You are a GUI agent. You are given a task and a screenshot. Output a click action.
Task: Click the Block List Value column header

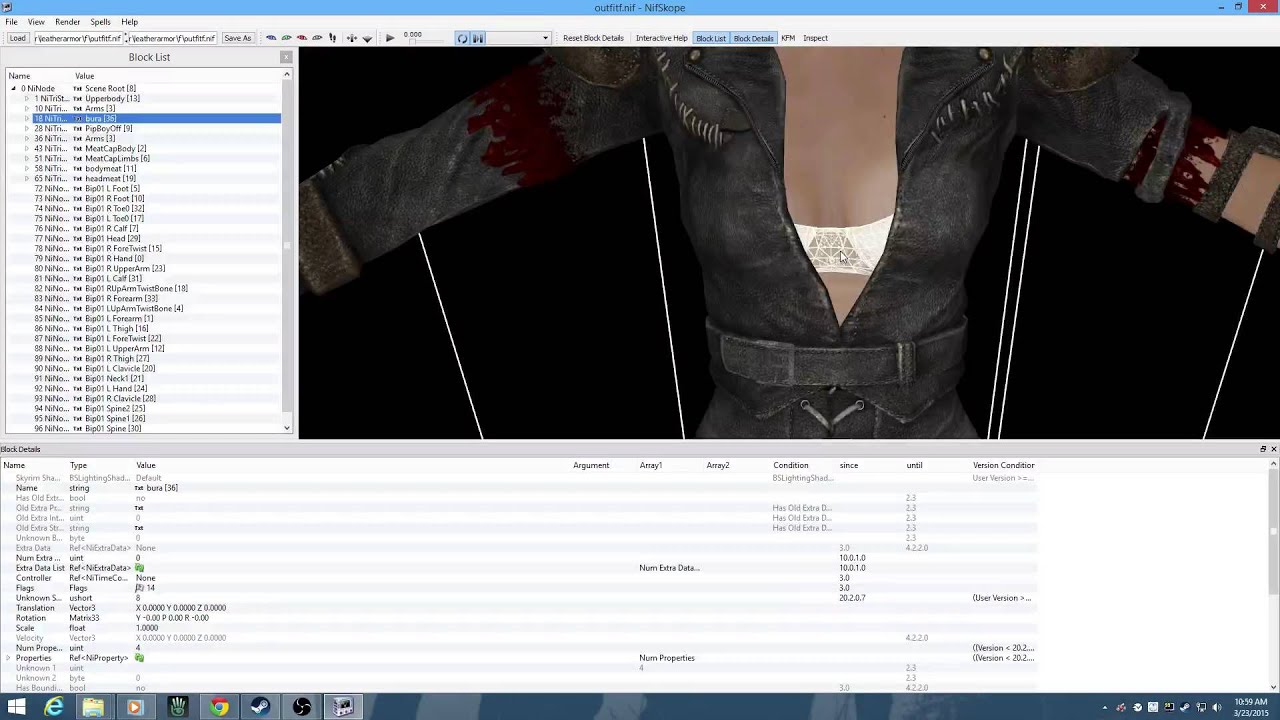pyautogui.click(x=84, y=76)
